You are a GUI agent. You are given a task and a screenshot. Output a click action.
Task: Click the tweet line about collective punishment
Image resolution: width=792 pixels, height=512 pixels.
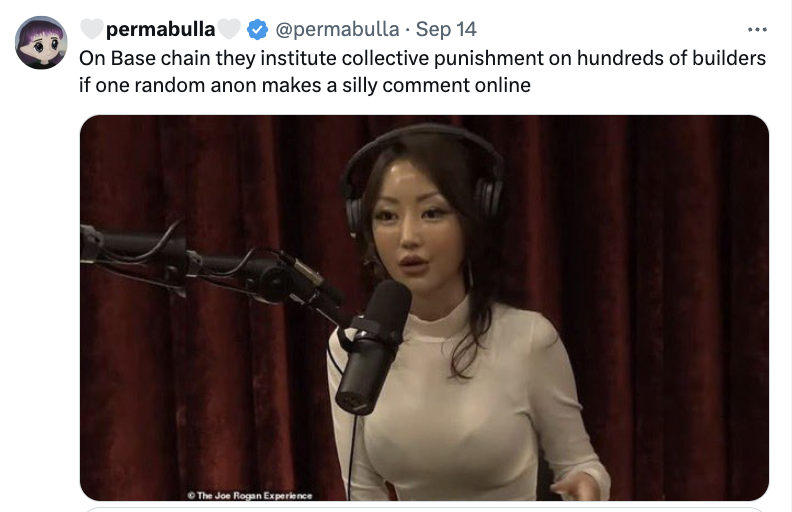tap(422, 58)
